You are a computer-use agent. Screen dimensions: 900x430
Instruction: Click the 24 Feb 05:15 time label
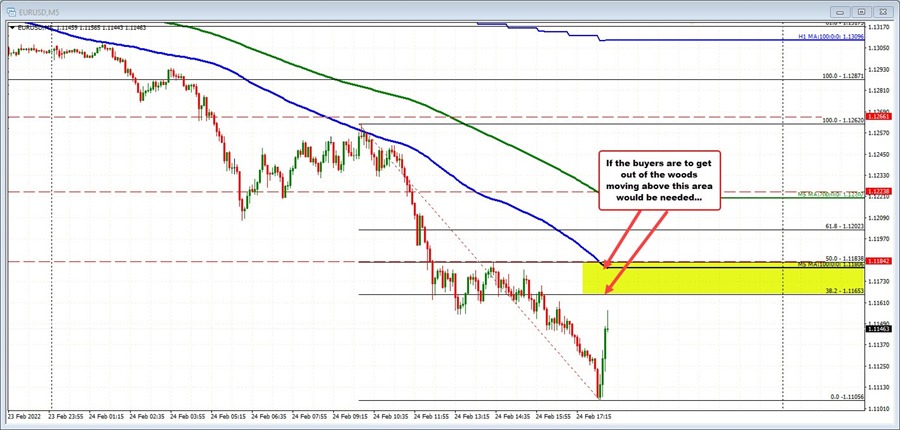pyautogui.click(x=228, y=415)
